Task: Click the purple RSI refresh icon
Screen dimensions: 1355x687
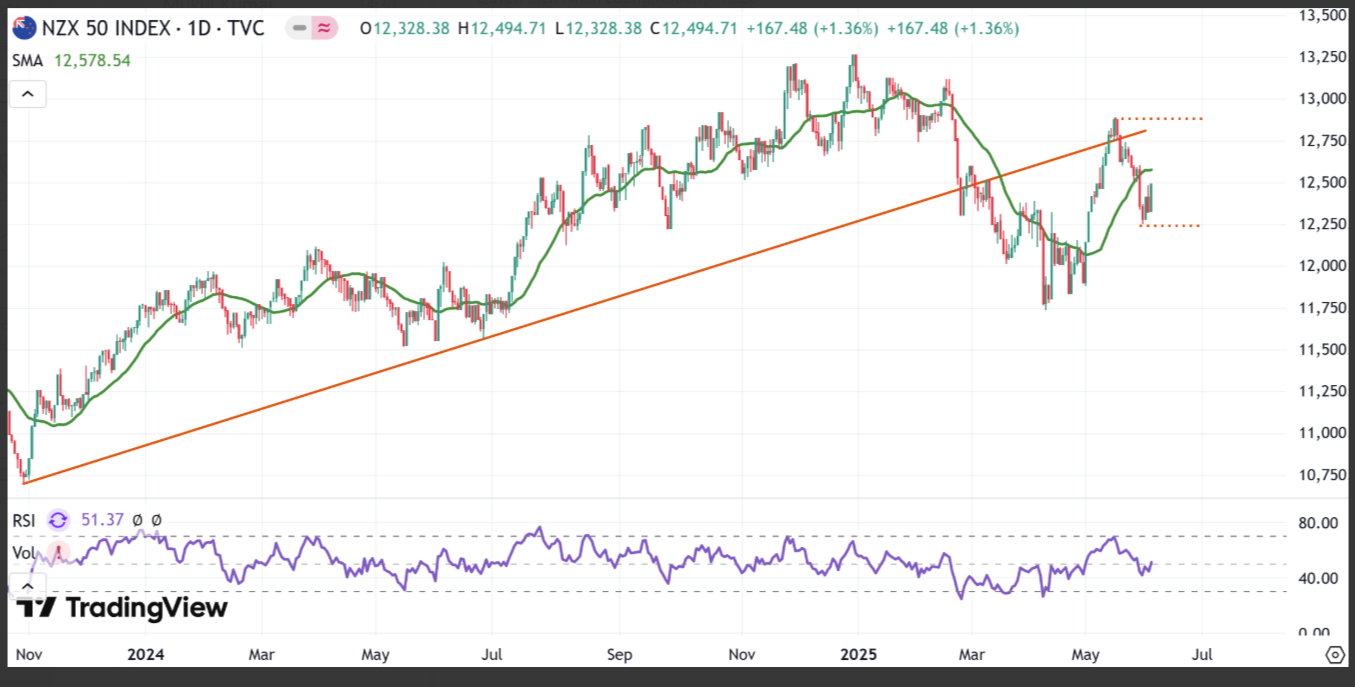Action: click(x=59, y=519)
